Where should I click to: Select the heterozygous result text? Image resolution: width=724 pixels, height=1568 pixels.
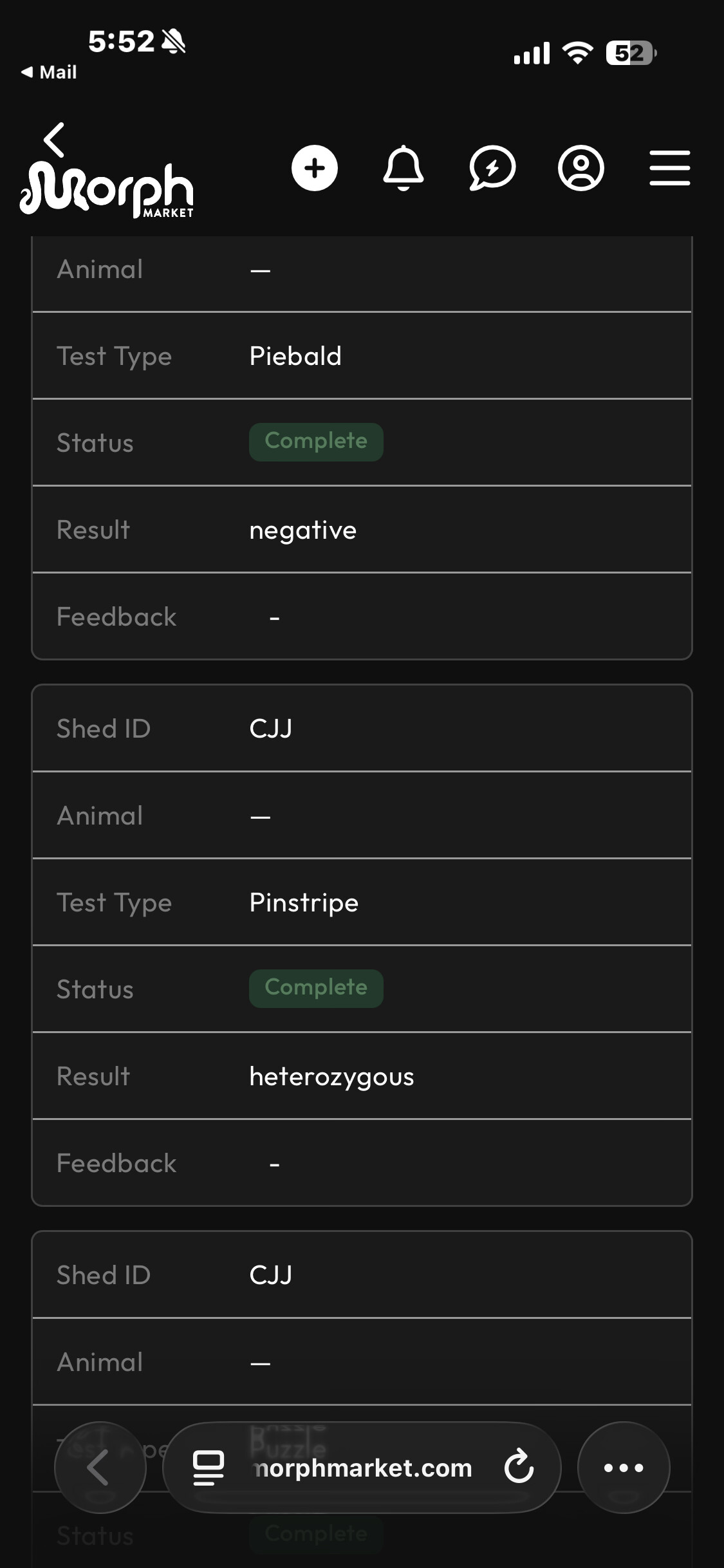pyautogui.click(x=331, y=1076)
